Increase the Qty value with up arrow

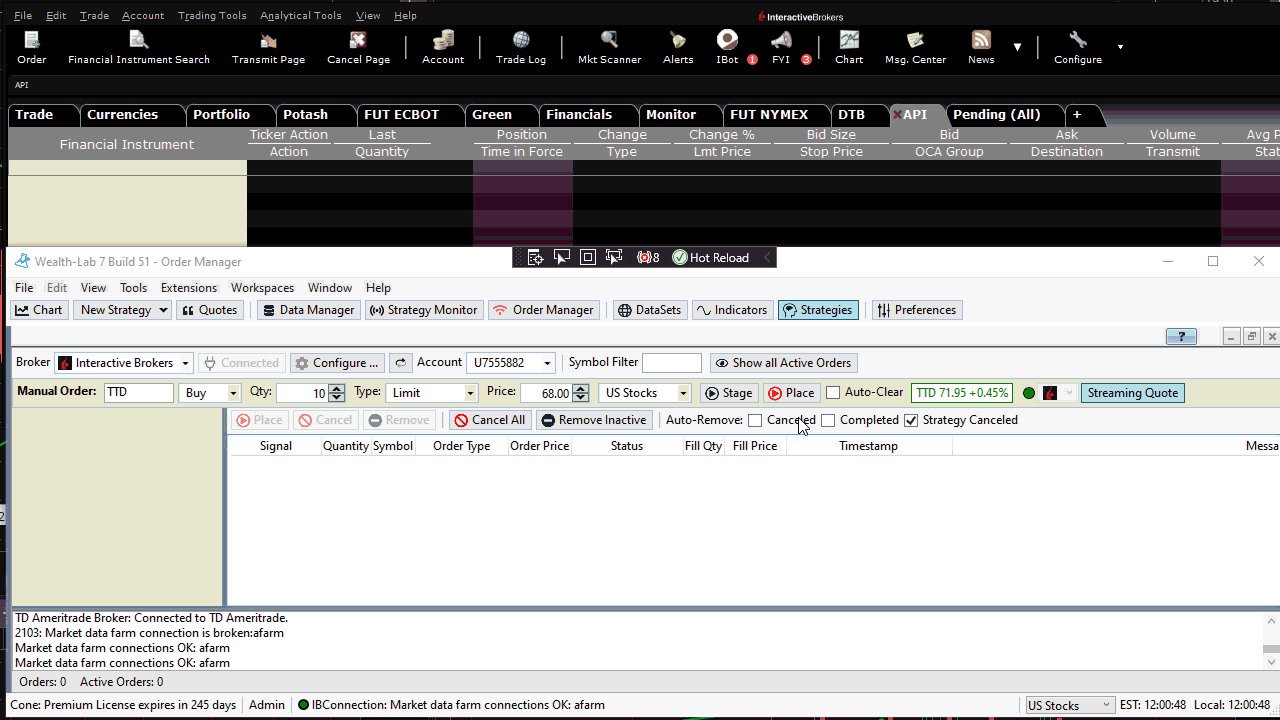(x=337, y=389)
